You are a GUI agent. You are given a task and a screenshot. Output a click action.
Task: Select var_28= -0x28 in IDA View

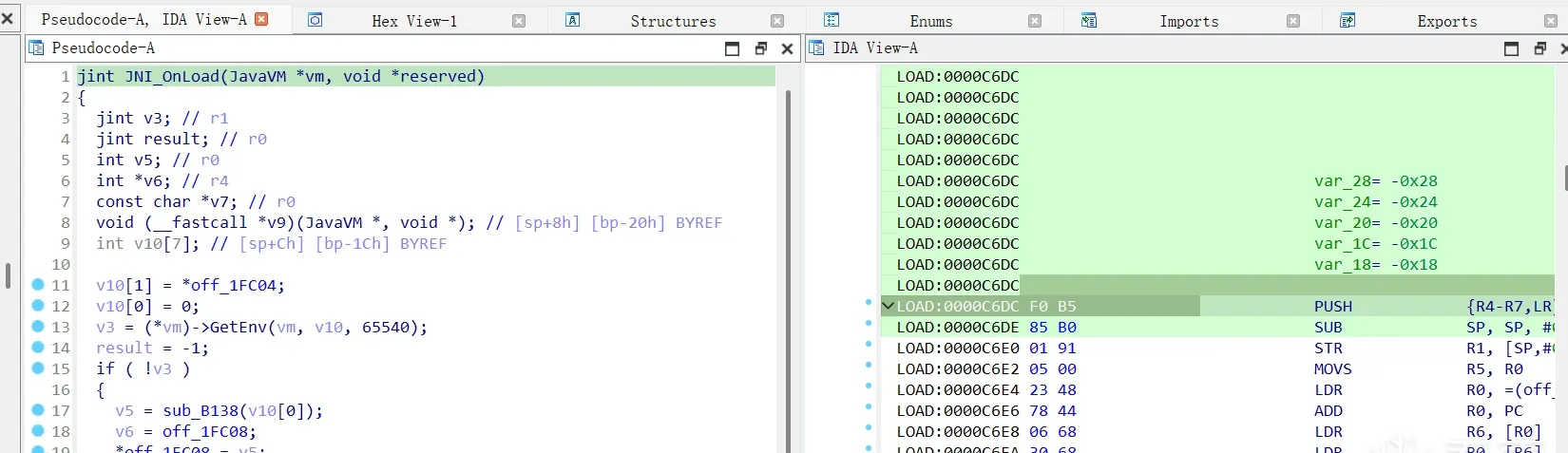pyautogui.click(x=1376, y=180)
